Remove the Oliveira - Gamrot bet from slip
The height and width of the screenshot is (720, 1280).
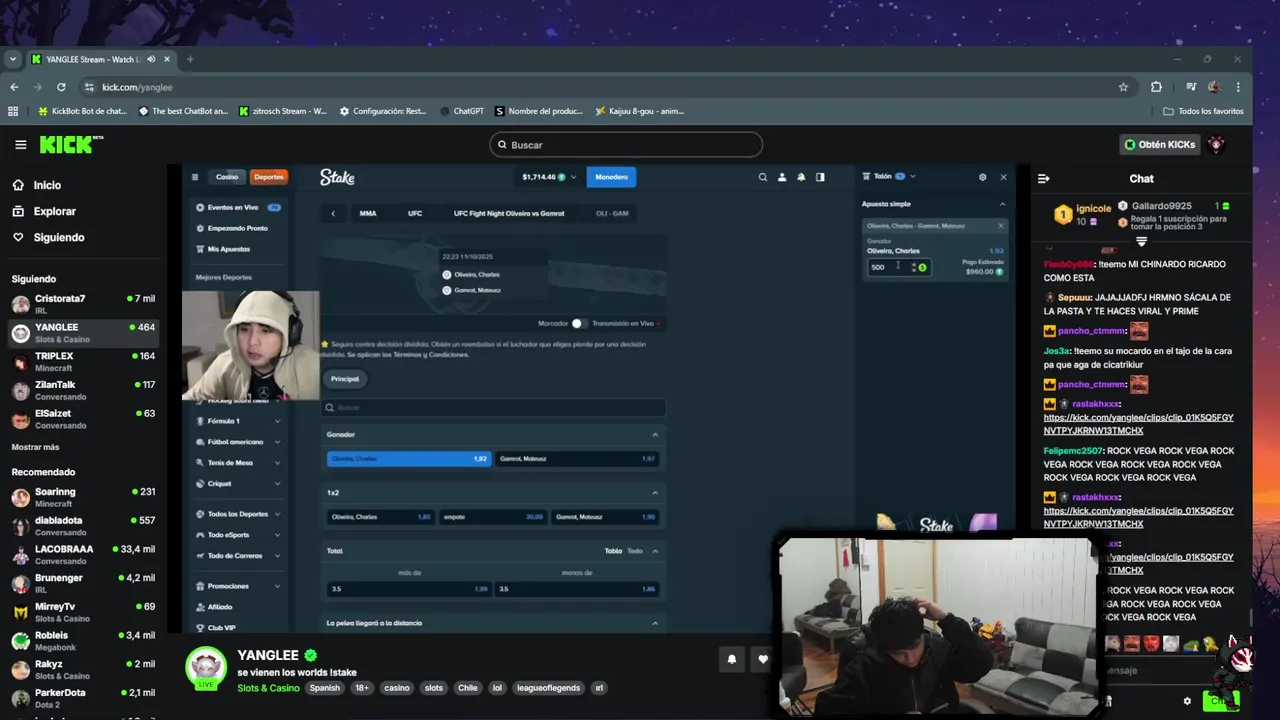click(1001, 226)
